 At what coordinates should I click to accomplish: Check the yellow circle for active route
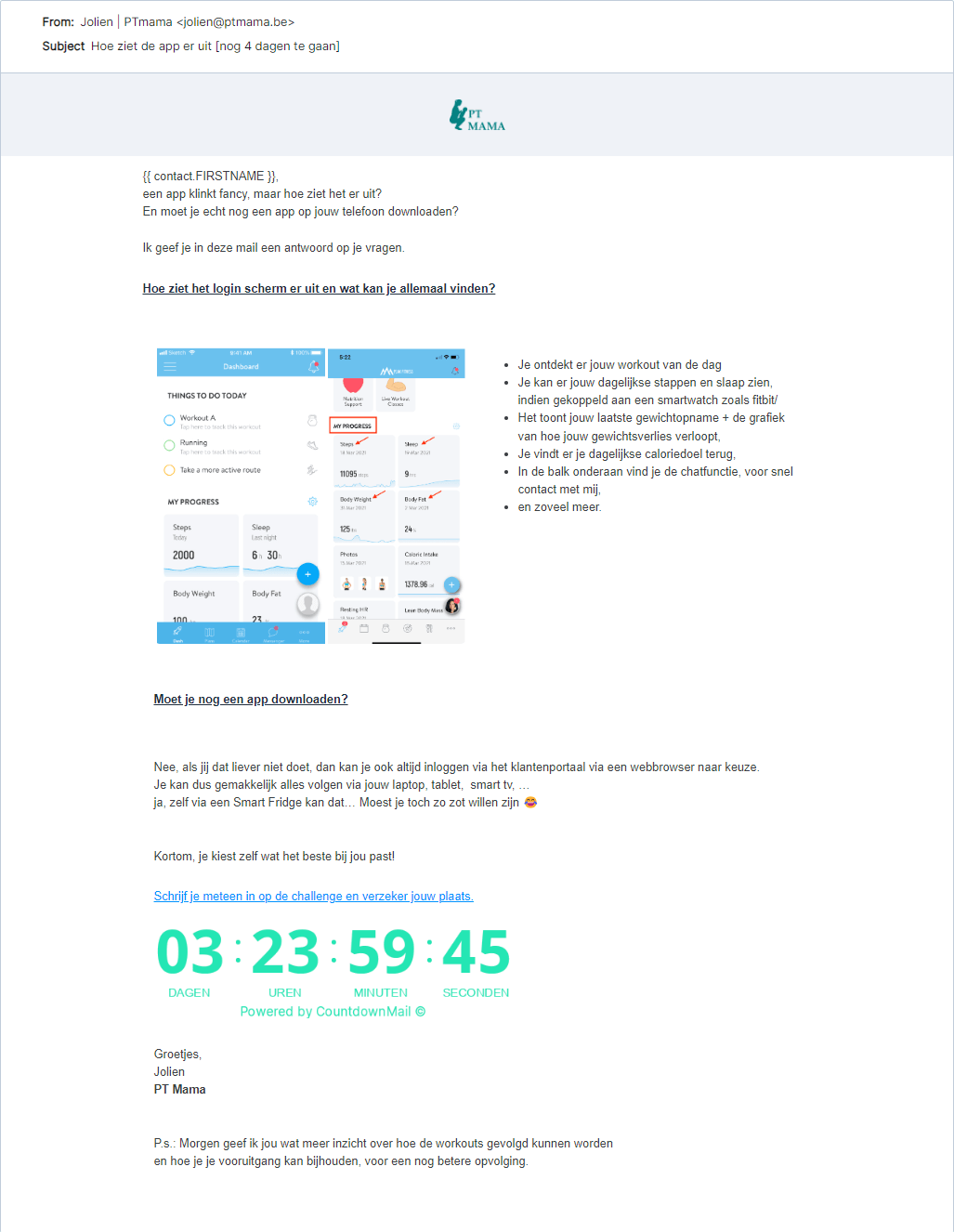point(169,470)
